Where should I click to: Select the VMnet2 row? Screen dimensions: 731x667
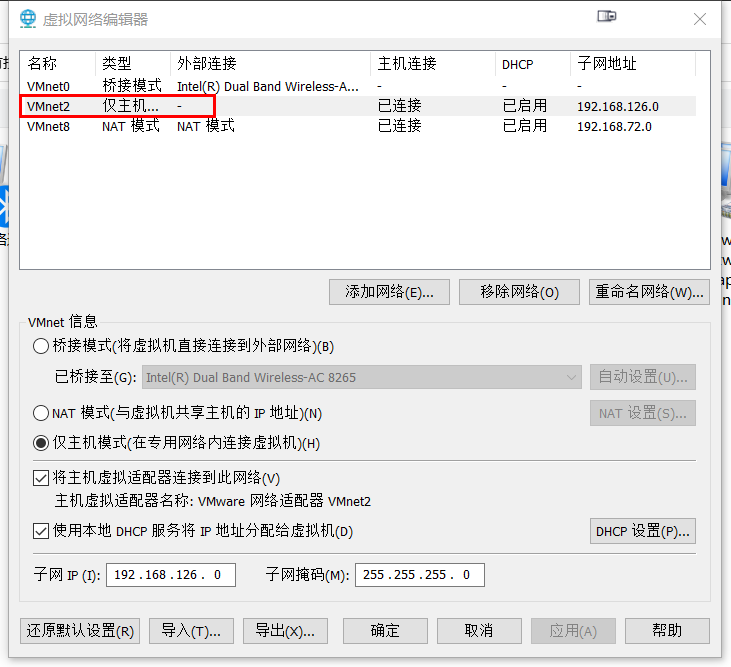[358, 106]
